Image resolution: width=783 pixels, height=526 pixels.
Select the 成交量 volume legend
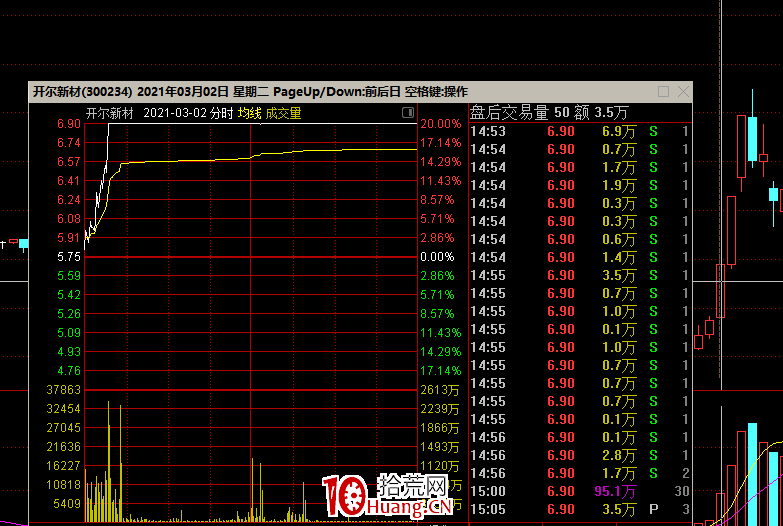283,113
